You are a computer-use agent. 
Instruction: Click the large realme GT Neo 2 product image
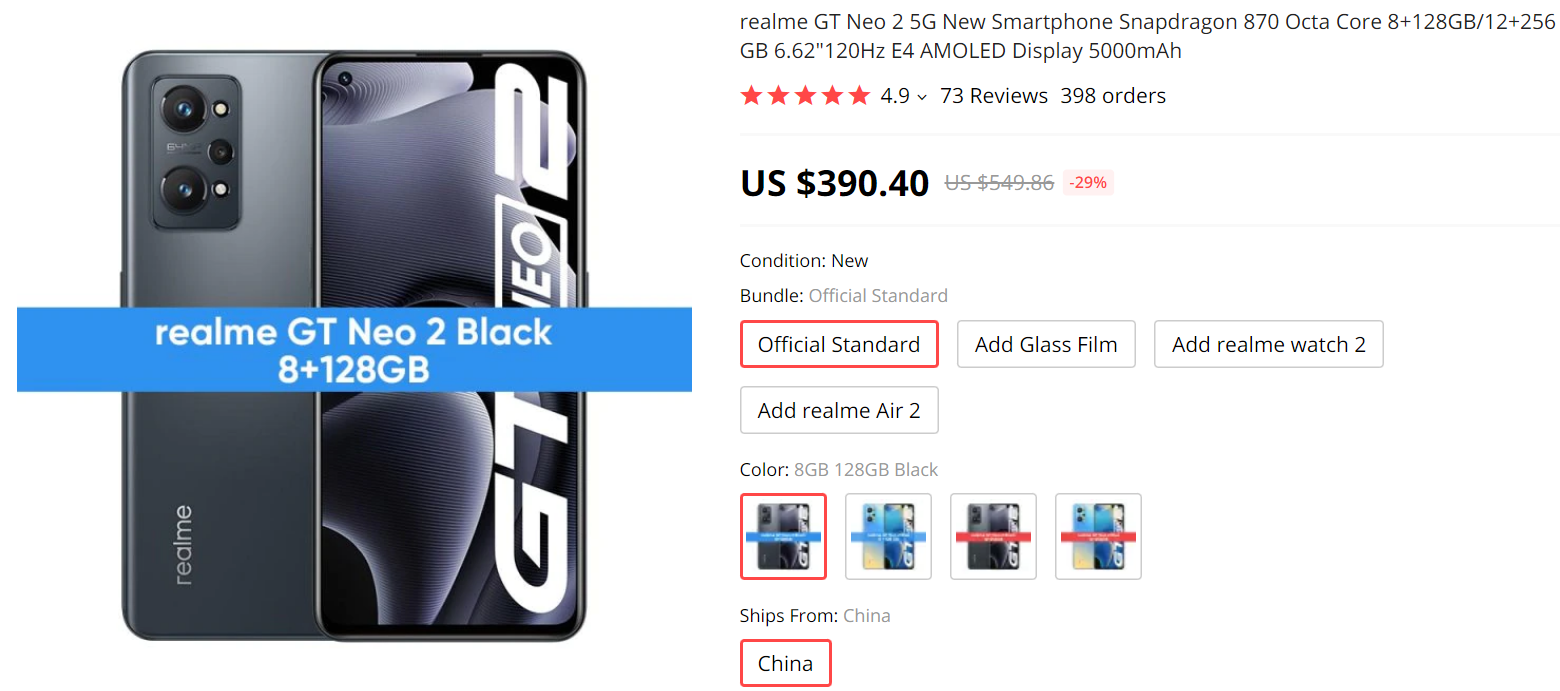click(x=354, y=346)
